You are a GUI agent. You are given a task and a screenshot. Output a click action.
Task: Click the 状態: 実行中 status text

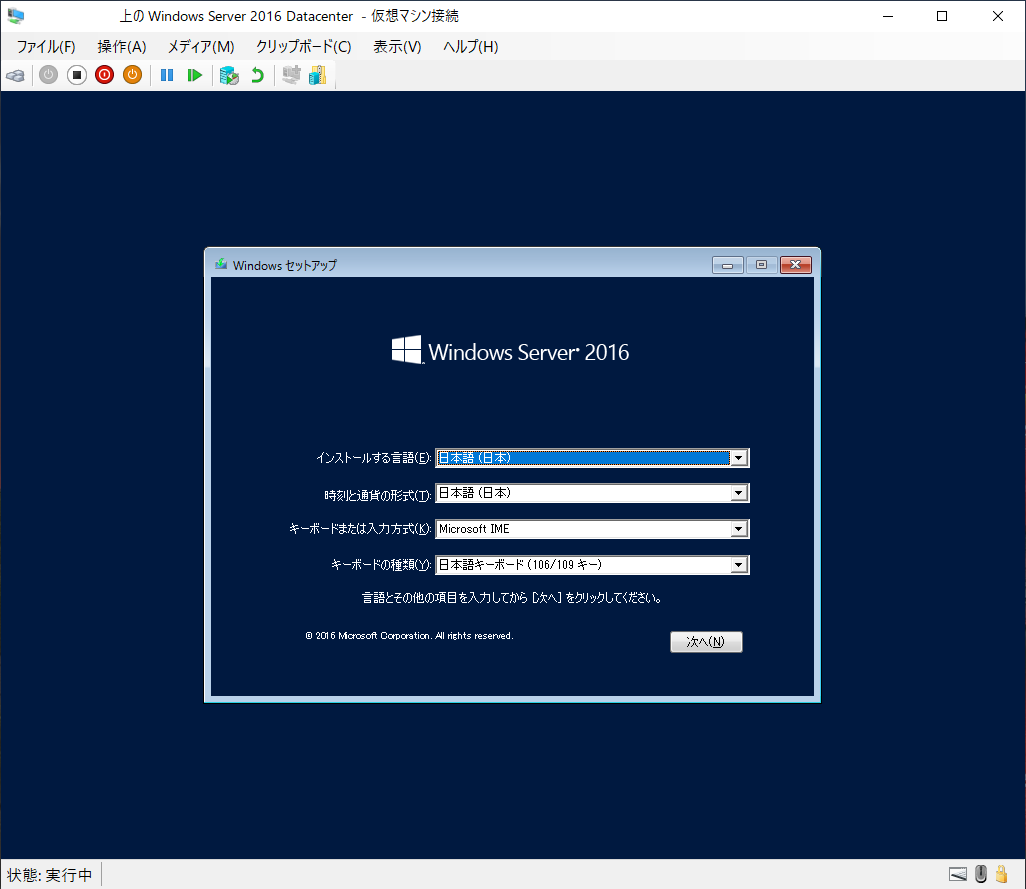(x=50, y=875)
